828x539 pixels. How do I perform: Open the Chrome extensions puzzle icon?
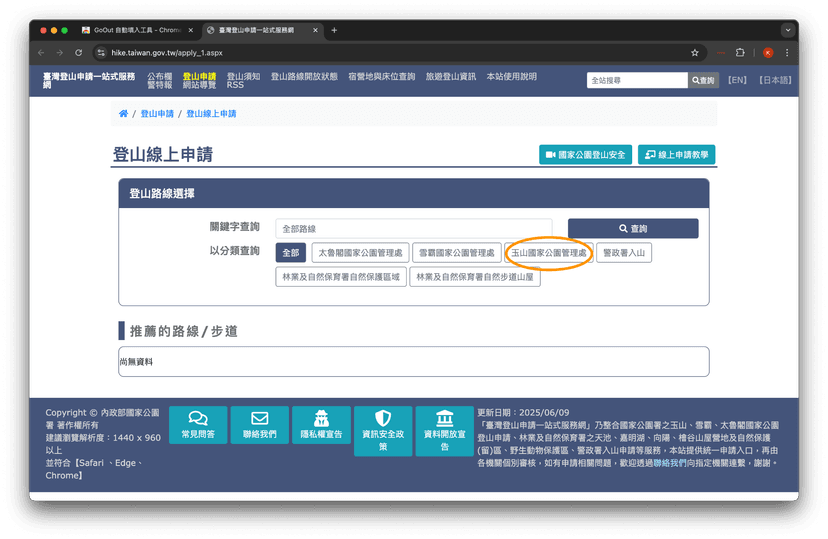740,53
